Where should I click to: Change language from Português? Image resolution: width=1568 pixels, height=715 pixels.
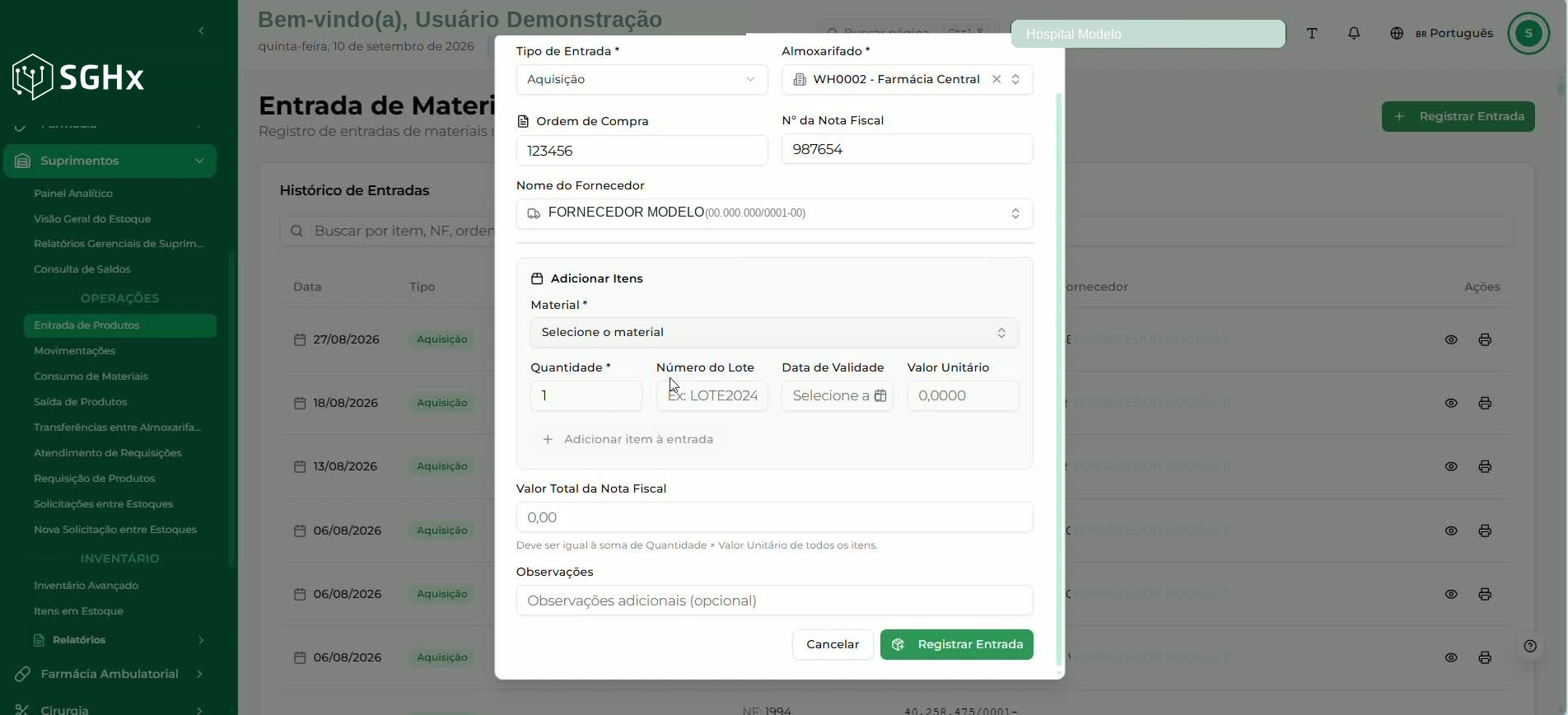(1442, 33)
